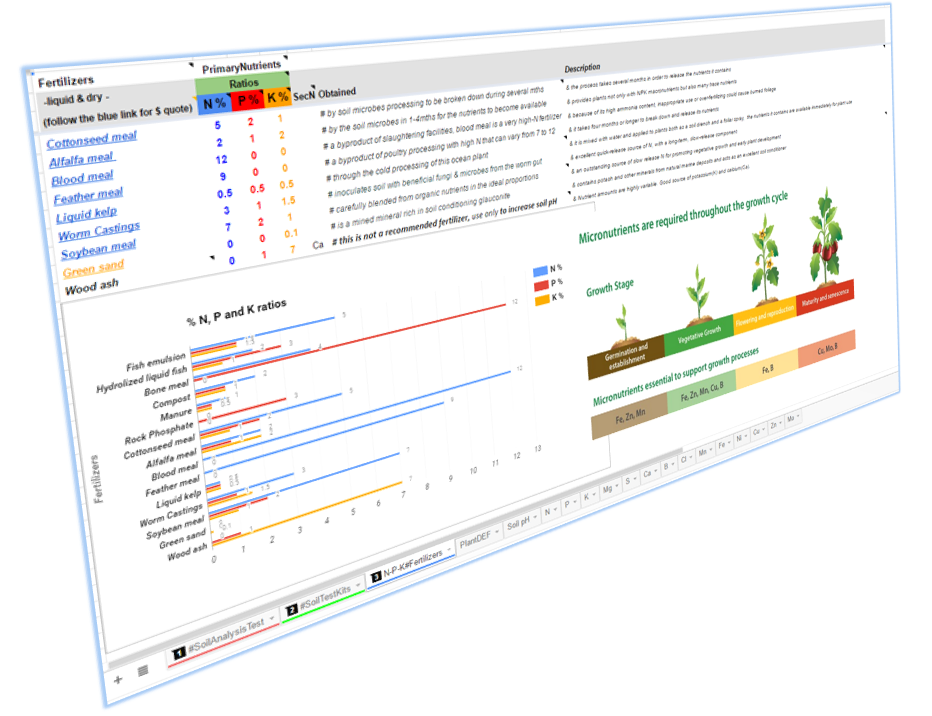Open the Ca tab dropdown arrow
Image resolution: width=932 pixels, height=716 pixels.
pyautogui.click(x=656, y=471)
